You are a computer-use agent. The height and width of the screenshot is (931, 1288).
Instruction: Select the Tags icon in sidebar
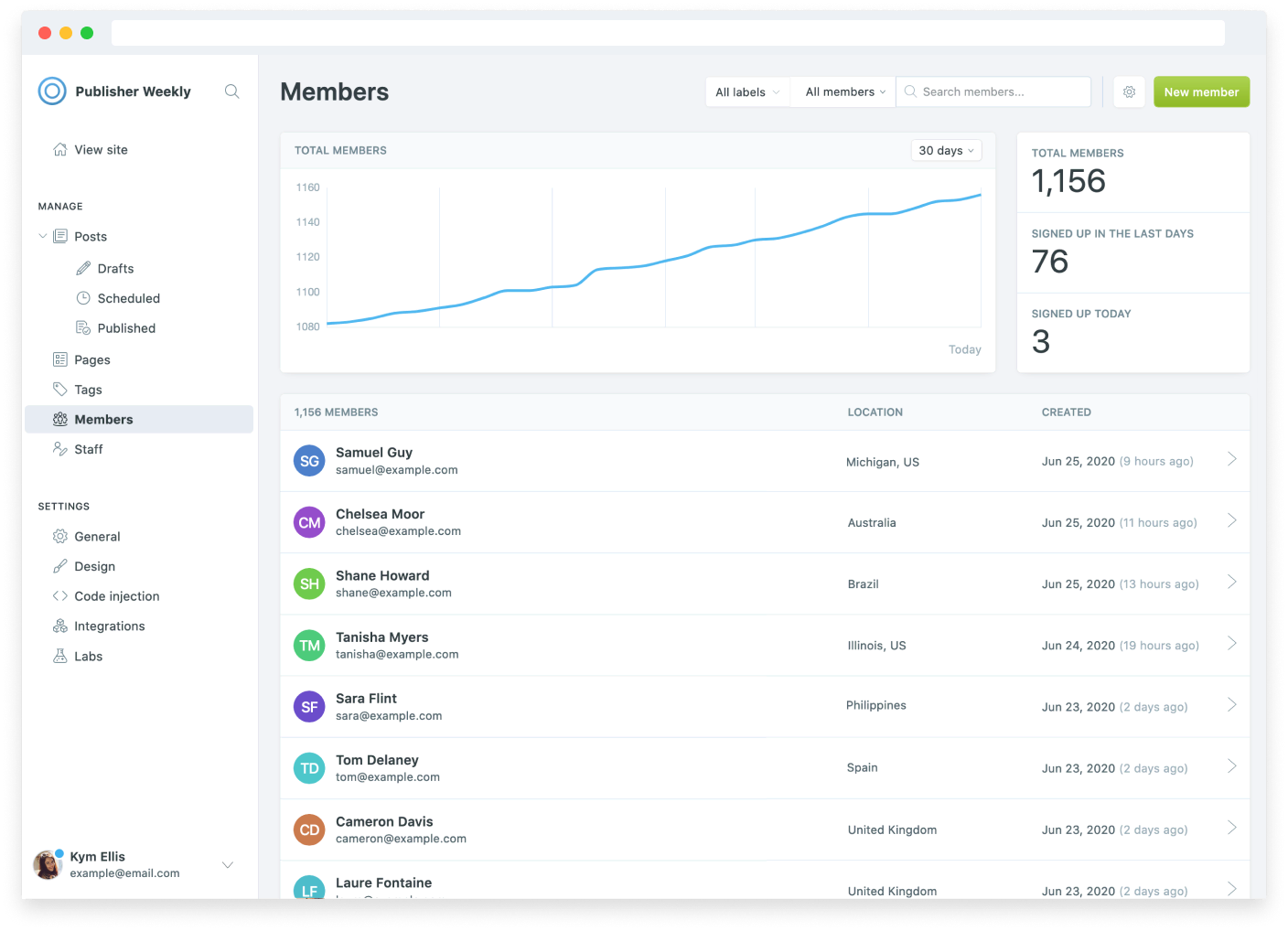60,389
